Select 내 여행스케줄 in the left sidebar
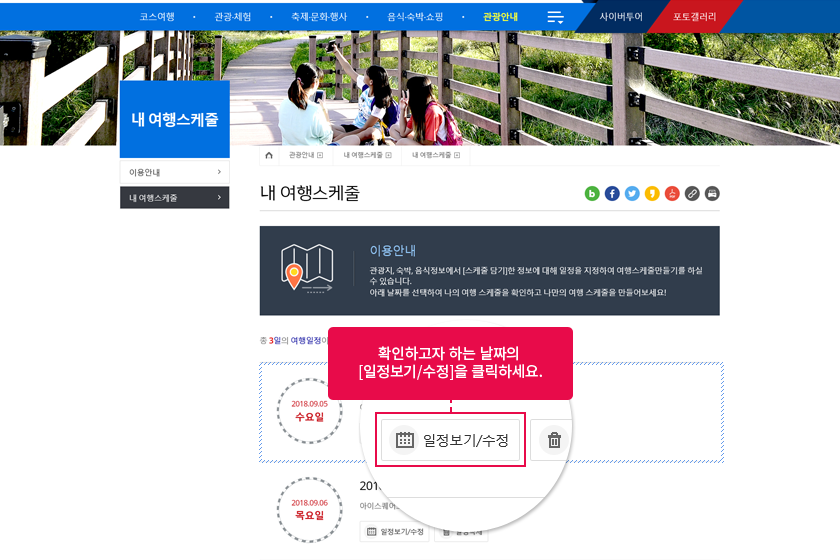840x560 pixels. (174, 198)
